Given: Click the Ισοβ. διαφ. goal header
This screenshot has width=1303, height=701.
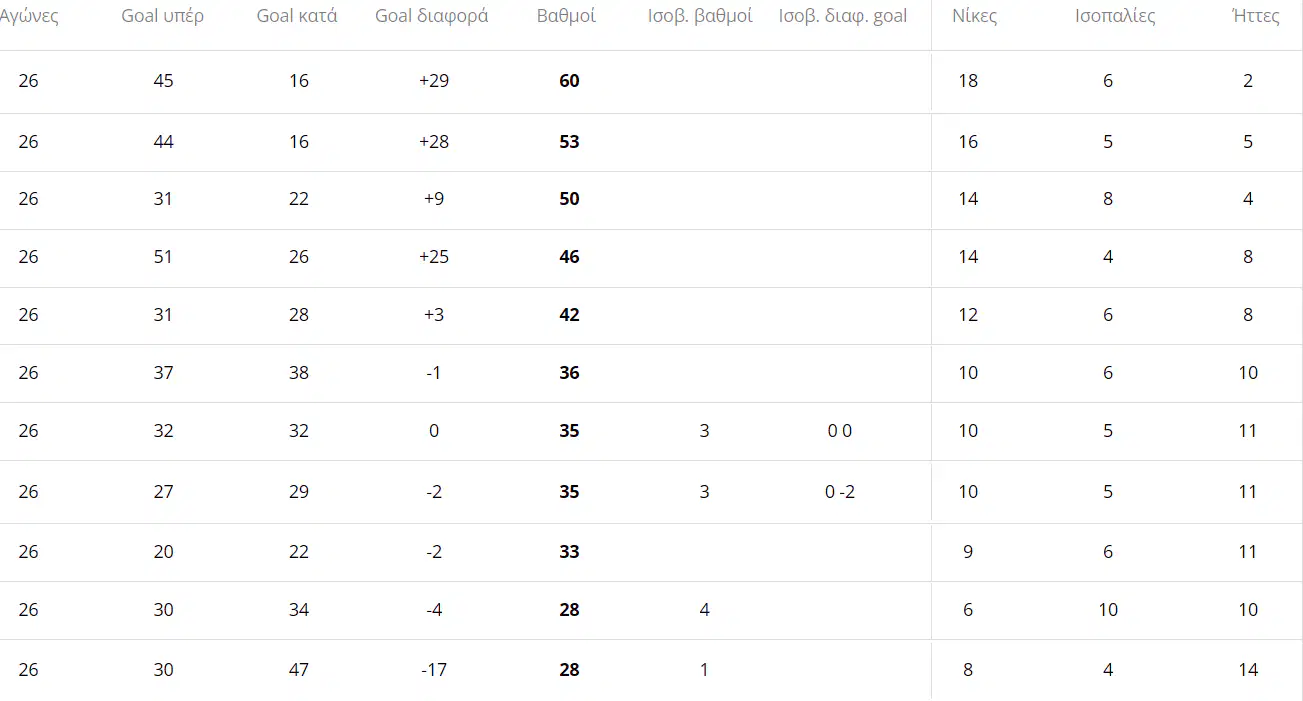Looking at the screenshot, I should point(843,17).
